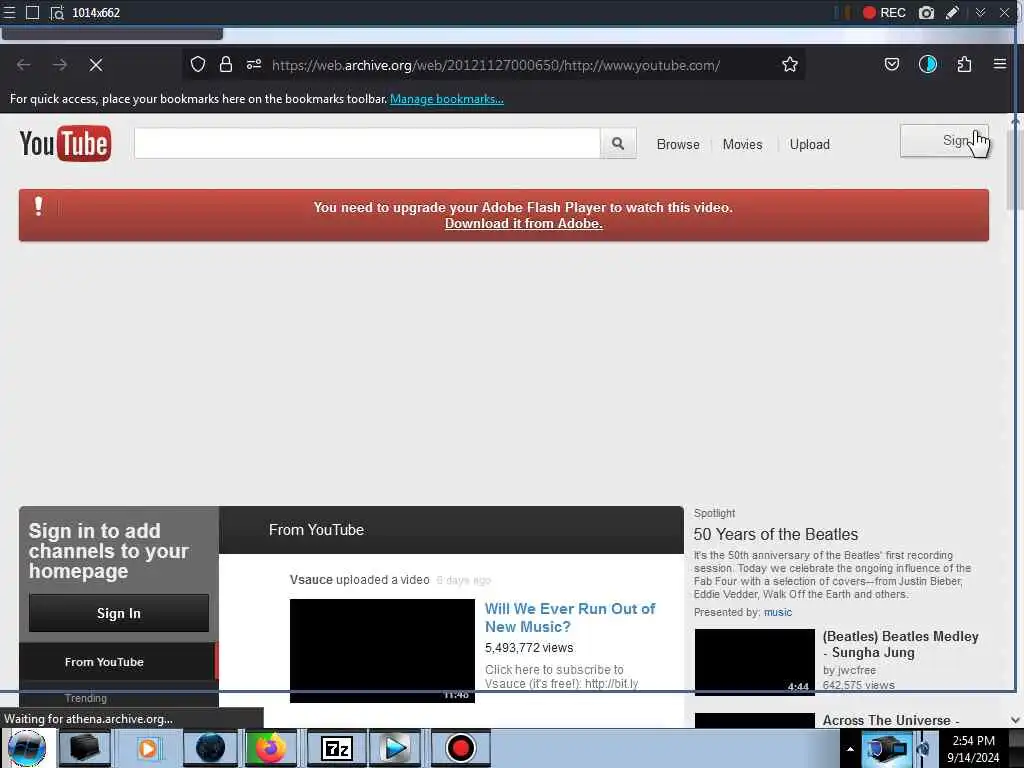Open the music presenter link
Screen dimensions: 1024x768
tap(778, 612)
